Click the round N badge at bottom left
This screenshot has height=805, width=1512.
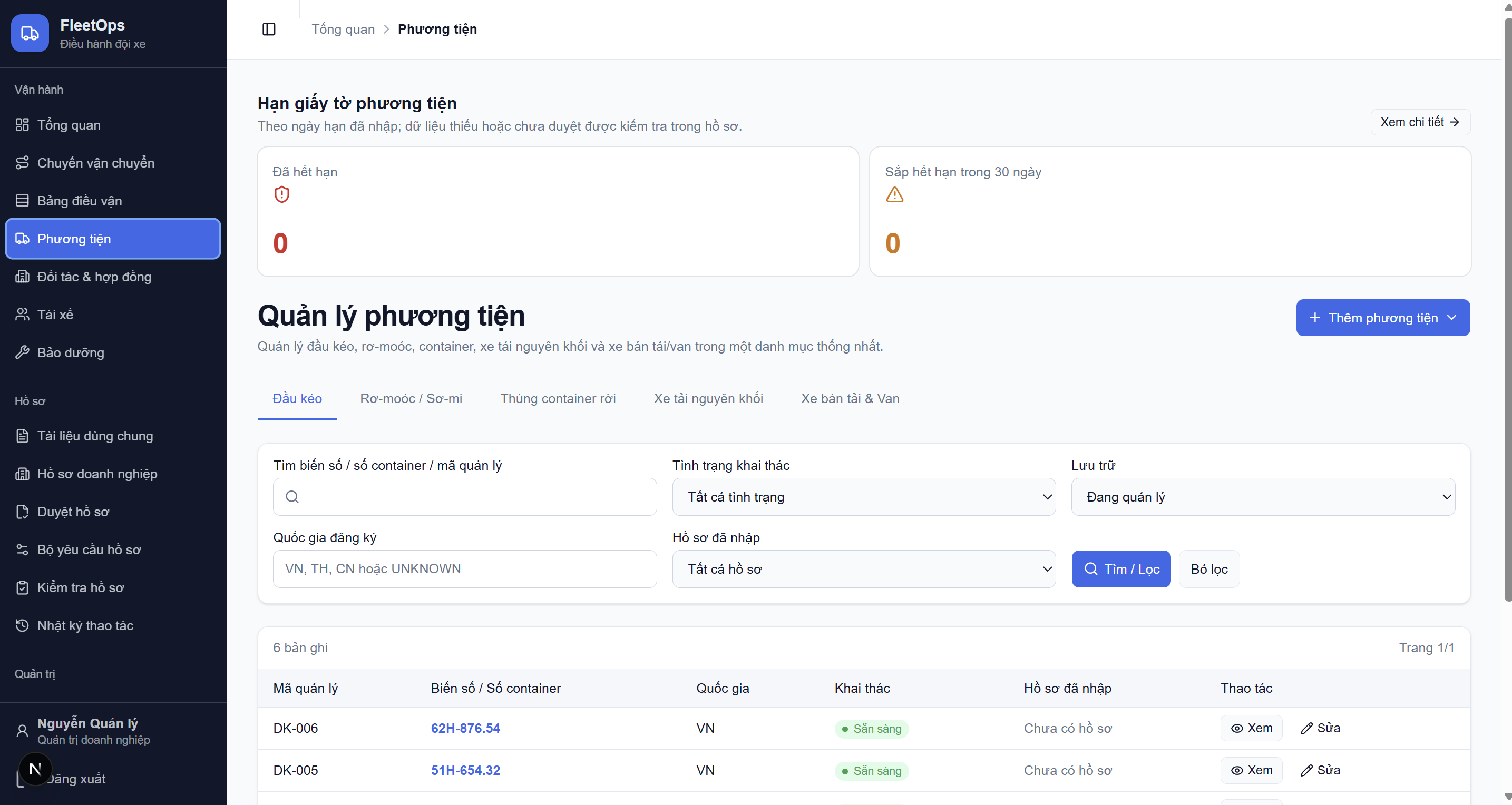[35, 769]
